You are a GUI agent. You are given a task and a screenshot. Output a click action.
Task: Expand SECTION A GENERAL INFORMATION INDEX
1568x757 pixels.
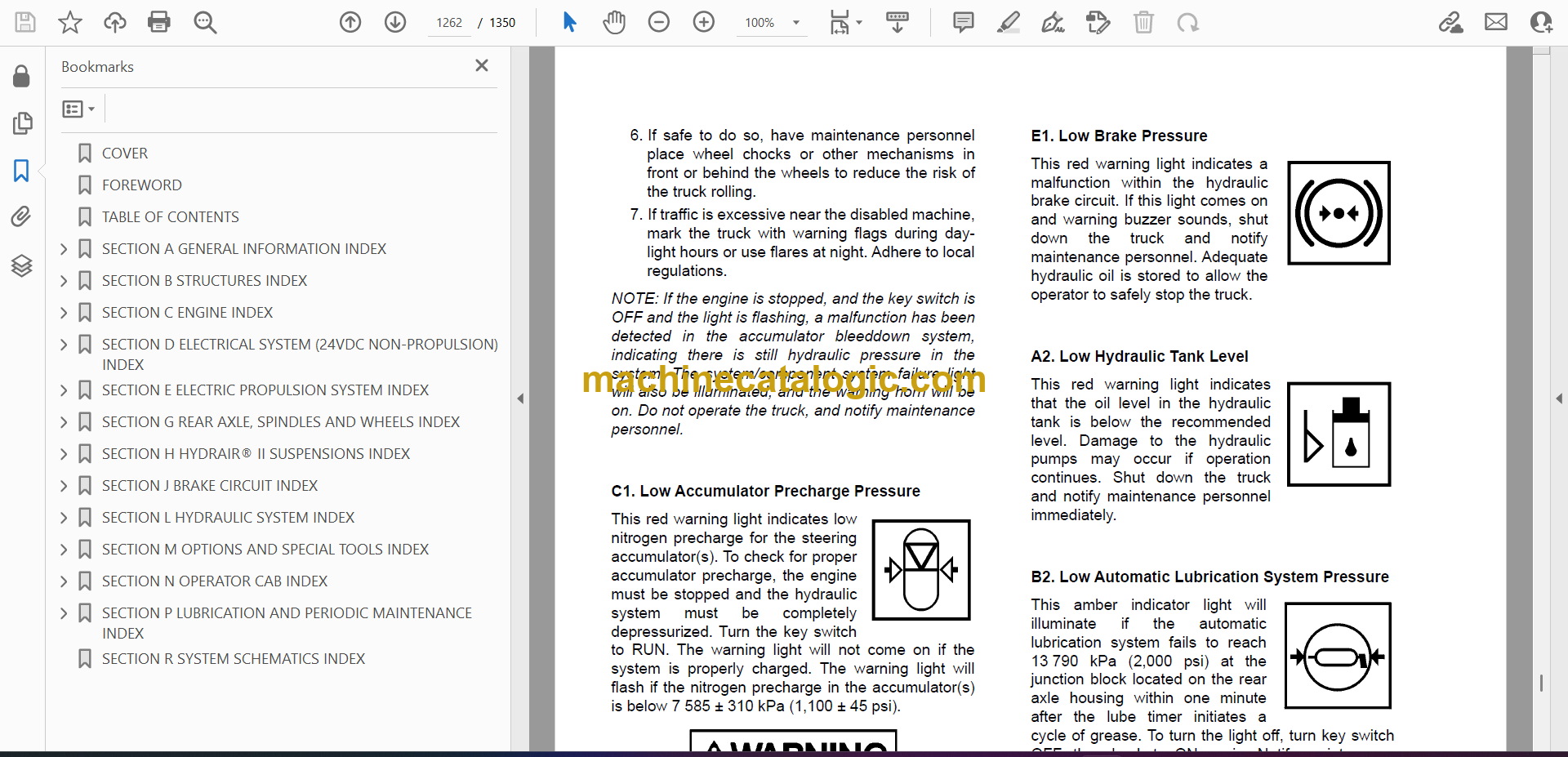tap(64, 249)
